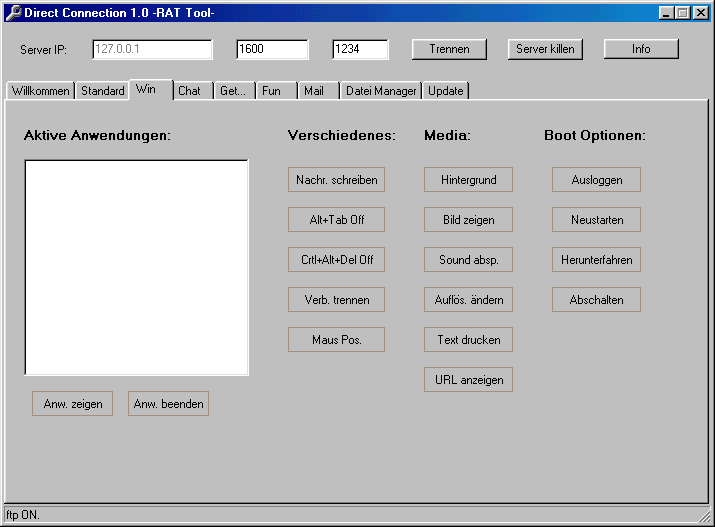Click the Trennen button
Screen dimensions: 715x527
click(448, 49)
